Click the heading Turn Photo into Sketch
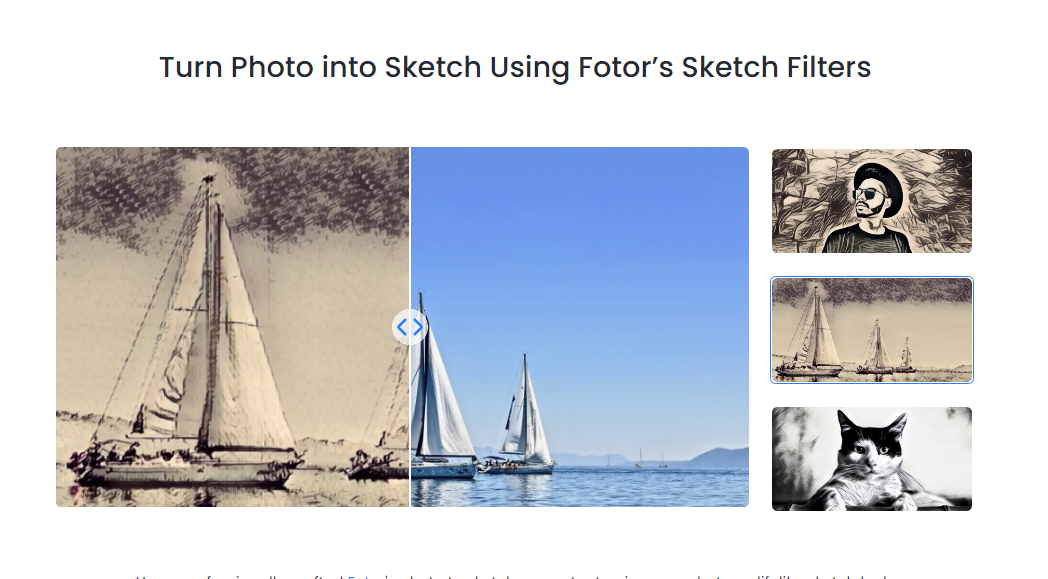 click(514, 67)
